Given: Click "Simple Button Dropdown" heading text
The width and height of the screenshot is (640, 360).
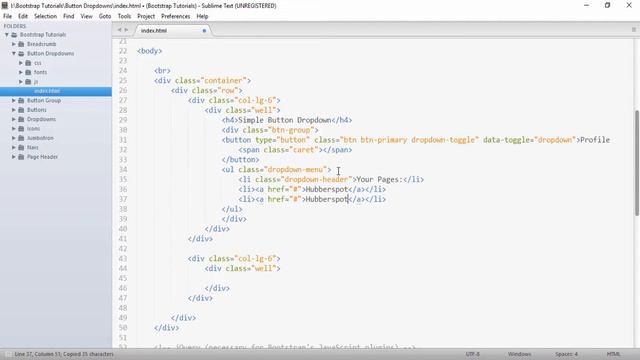Looking at the screenshot, I should pyautogui.click(x=284, y=120).
